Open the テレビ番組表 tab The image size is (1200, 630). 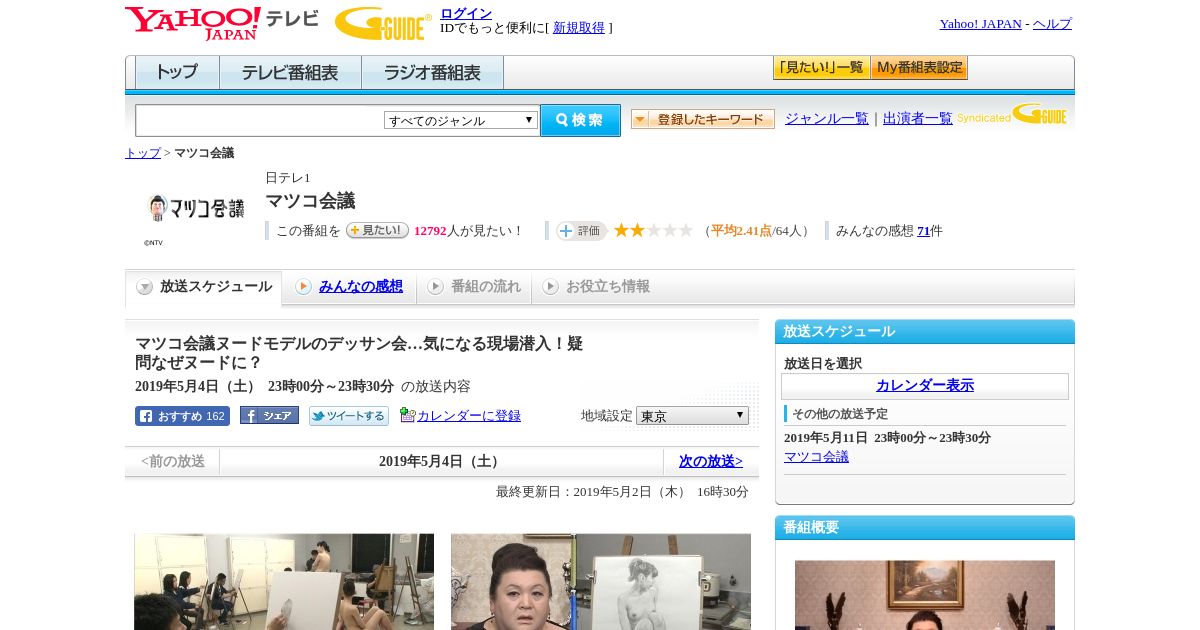(290, 73)
